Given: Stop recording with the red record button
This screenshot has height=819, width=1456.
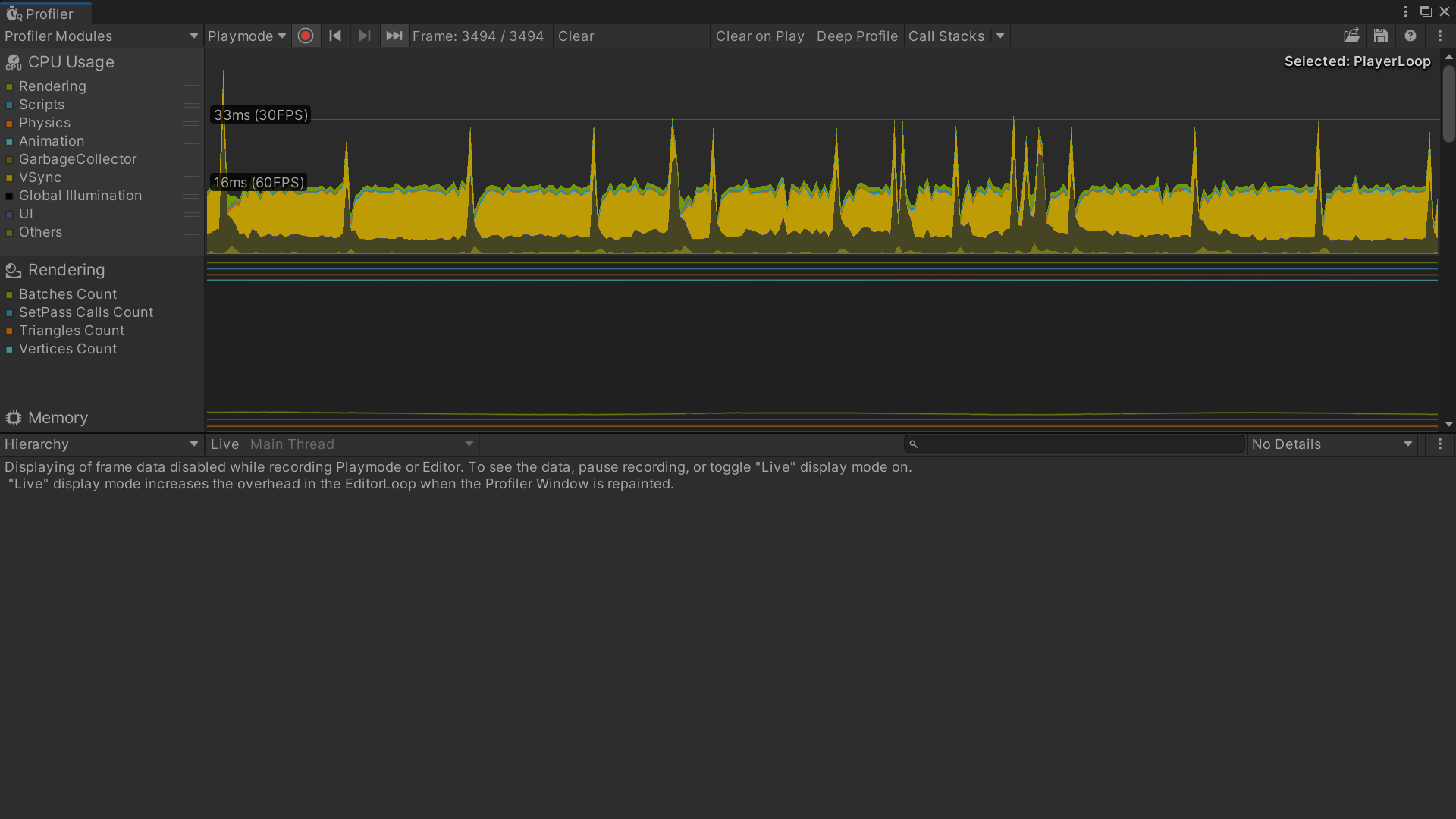Looking at the screenshot, I should coord(306,36).
